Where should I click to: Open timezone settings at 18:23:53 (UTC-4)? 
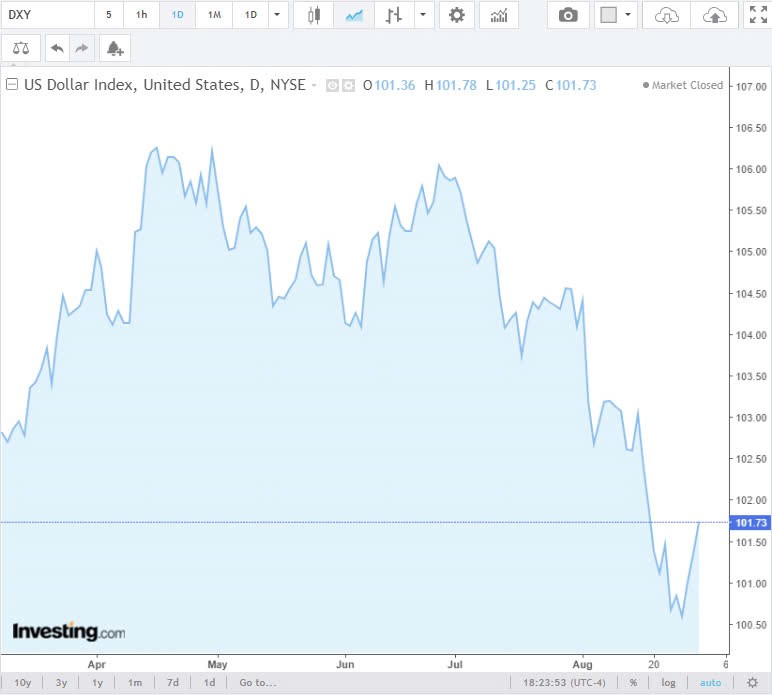pyautogui.click(x=564, y=683)
